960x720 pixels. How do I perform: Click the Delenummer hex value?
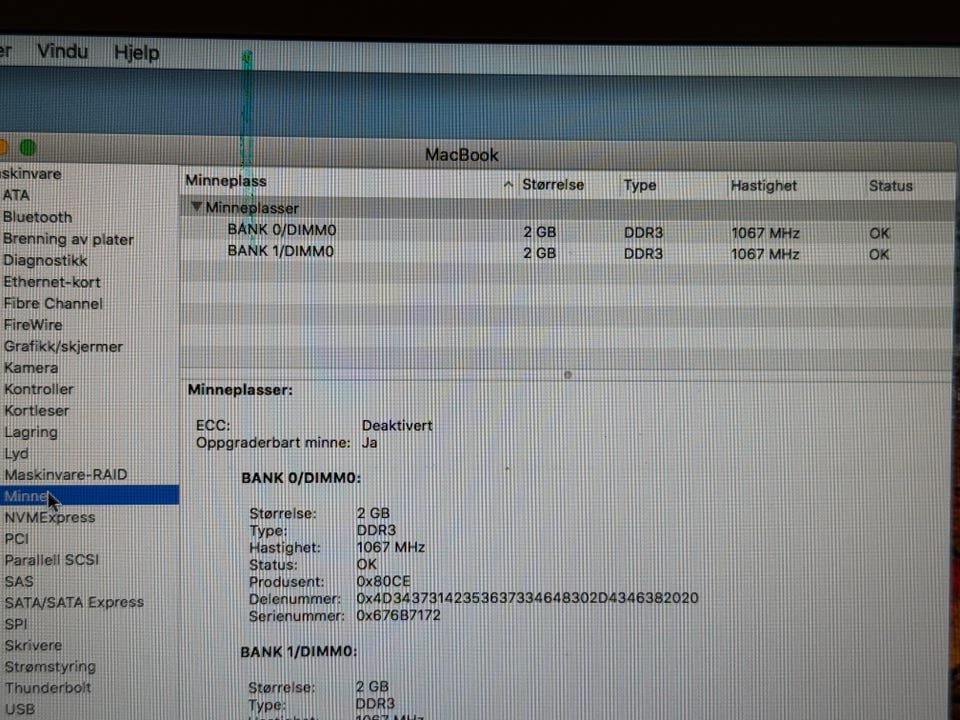(x=527, y=598)
